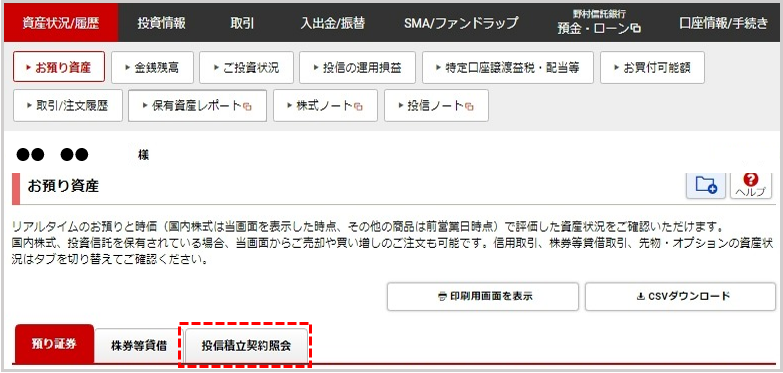Open 預金・ローン external link menu
The image size is (783, 373).
[599, 23]
